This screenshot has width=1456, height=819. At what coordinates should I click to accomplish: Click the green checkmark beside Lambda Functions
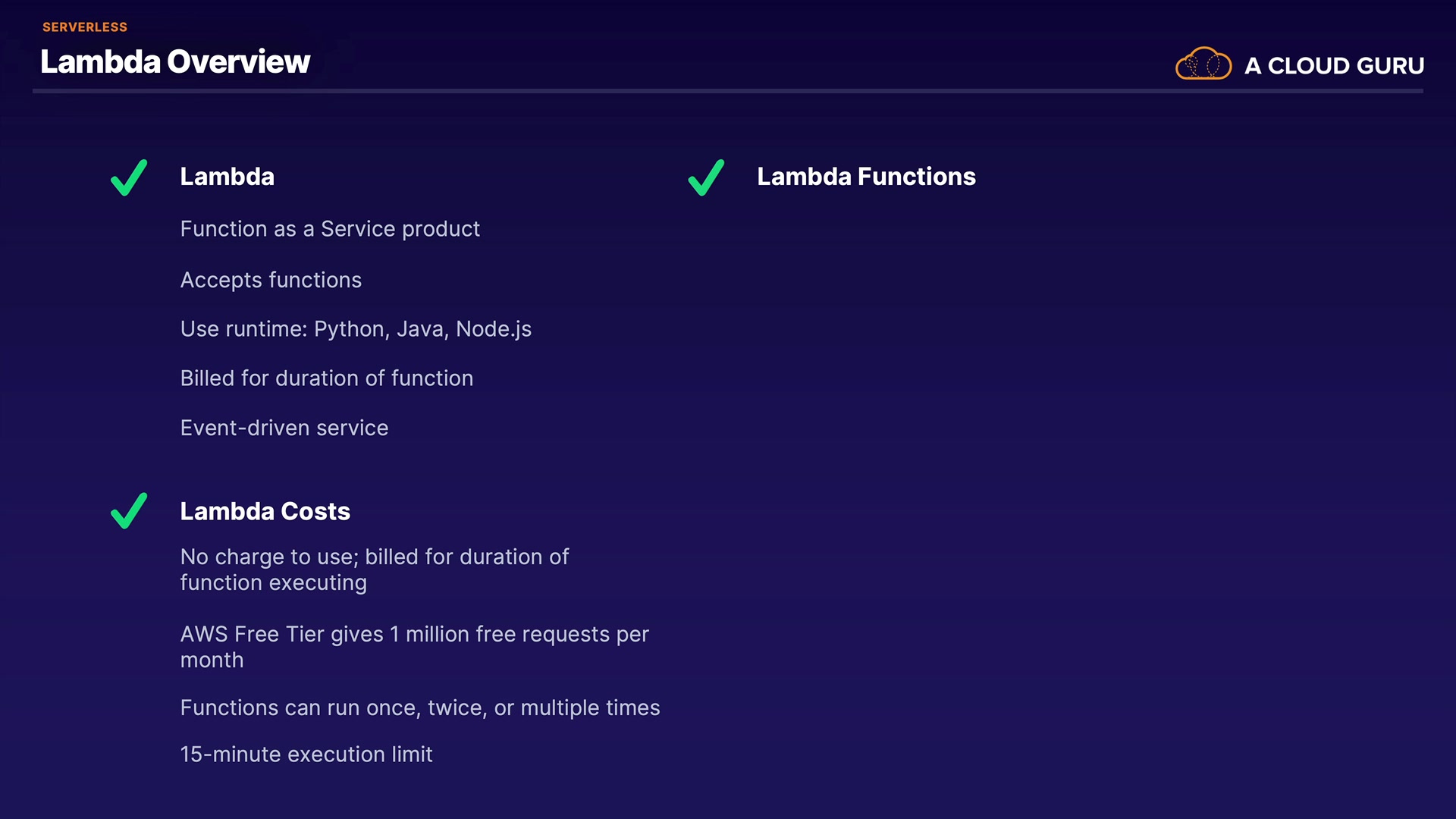[x=706, y=178]
